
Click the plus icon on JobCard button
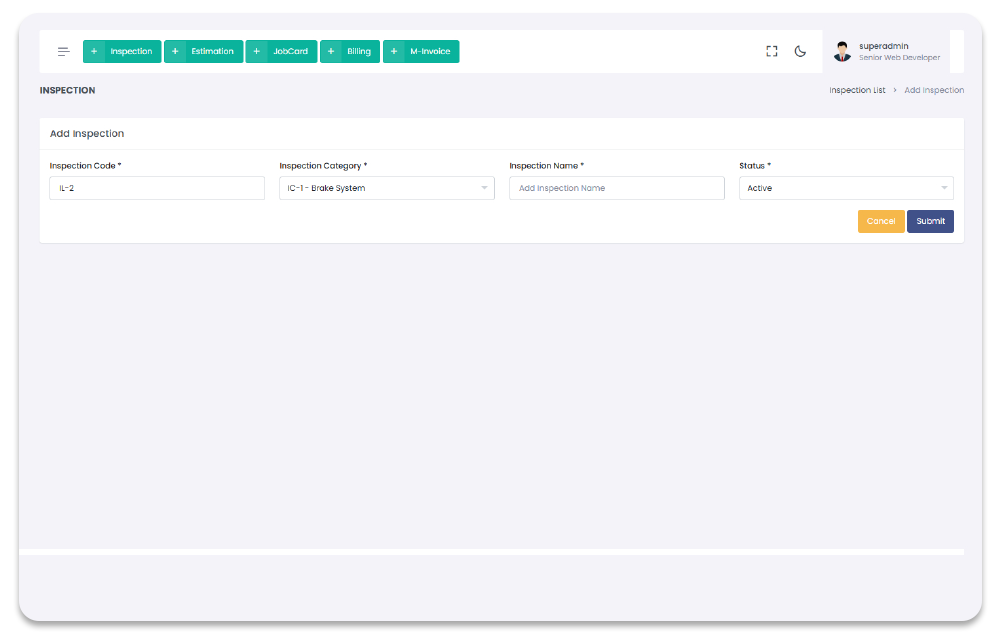pos(257,52)
